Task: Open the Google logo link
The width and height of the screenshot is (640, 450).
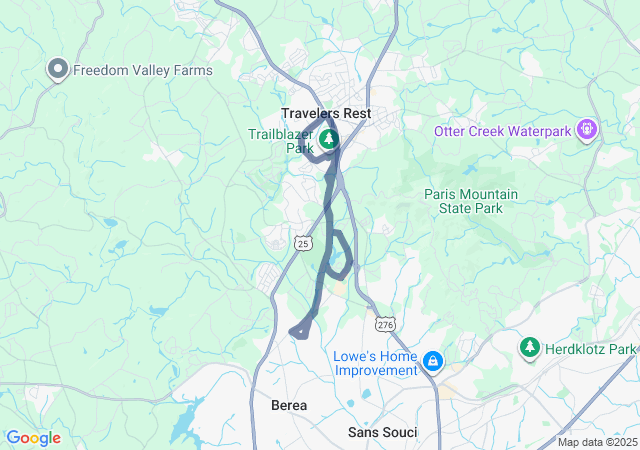Action: (x=33, y=438)
